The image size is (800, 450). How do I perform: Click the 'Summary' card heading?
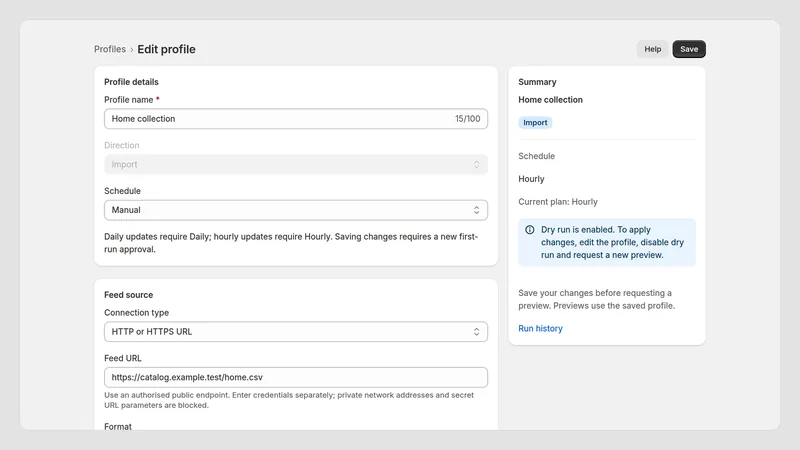[x=537, y=82]
